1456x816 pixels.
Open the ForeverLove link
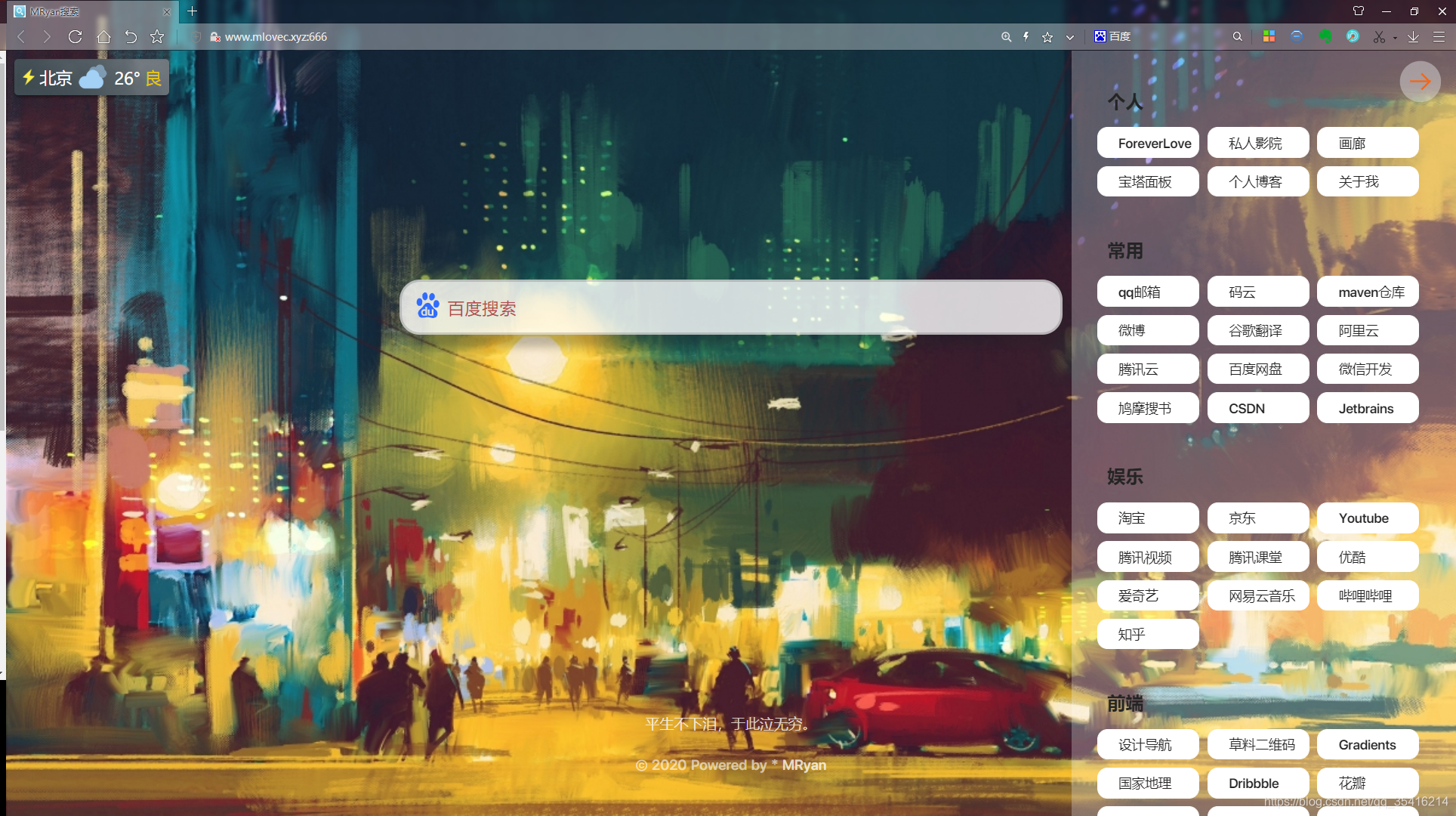click(x=1148, y=143)
